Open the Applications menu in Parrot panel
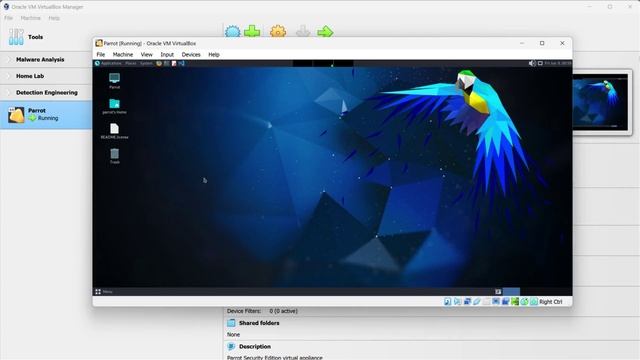 [x=111, y=63]
